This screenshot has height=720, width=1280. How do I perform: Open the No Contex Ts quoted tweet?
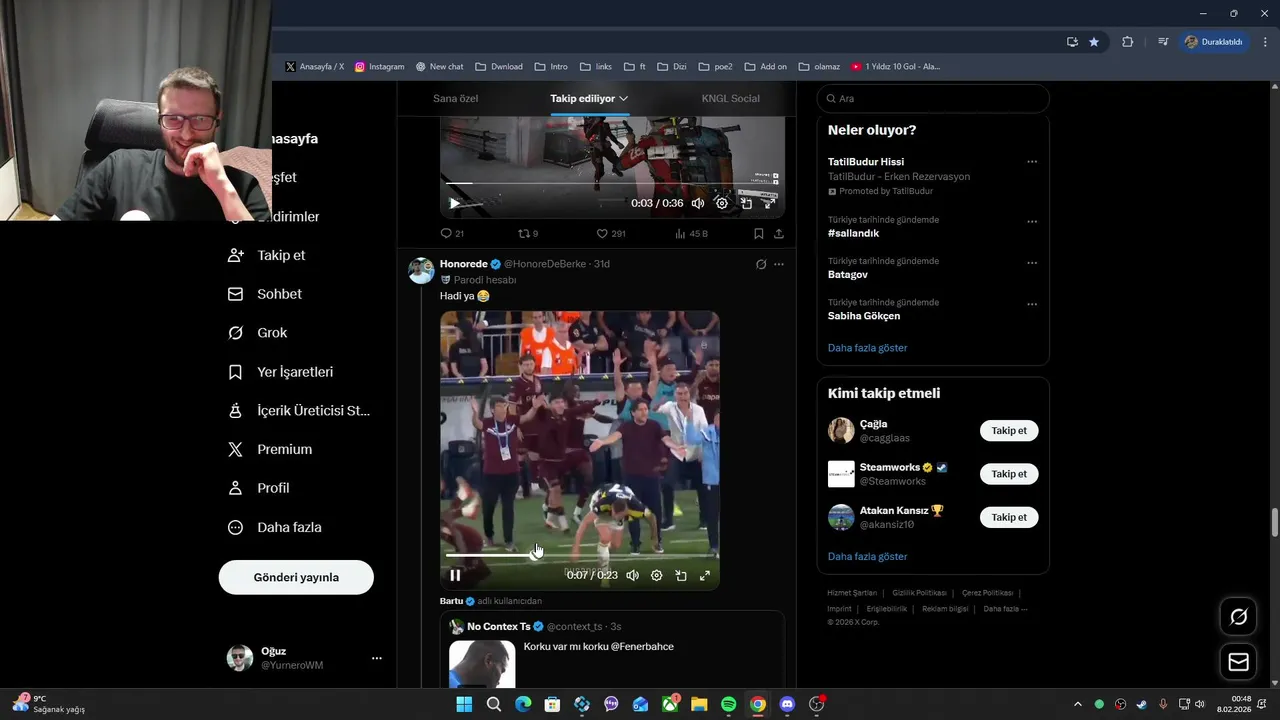612,650
